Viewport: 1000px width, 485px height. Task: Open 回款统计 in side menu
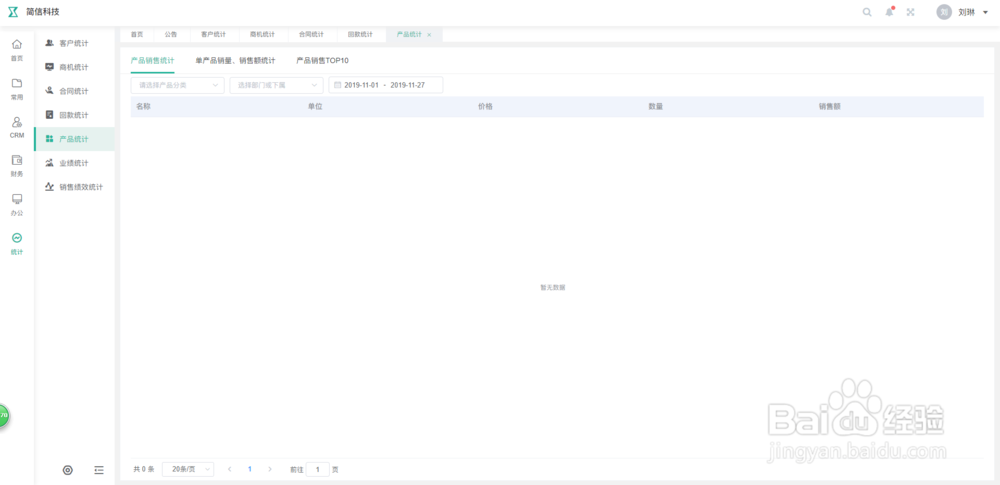coord(74,115)
